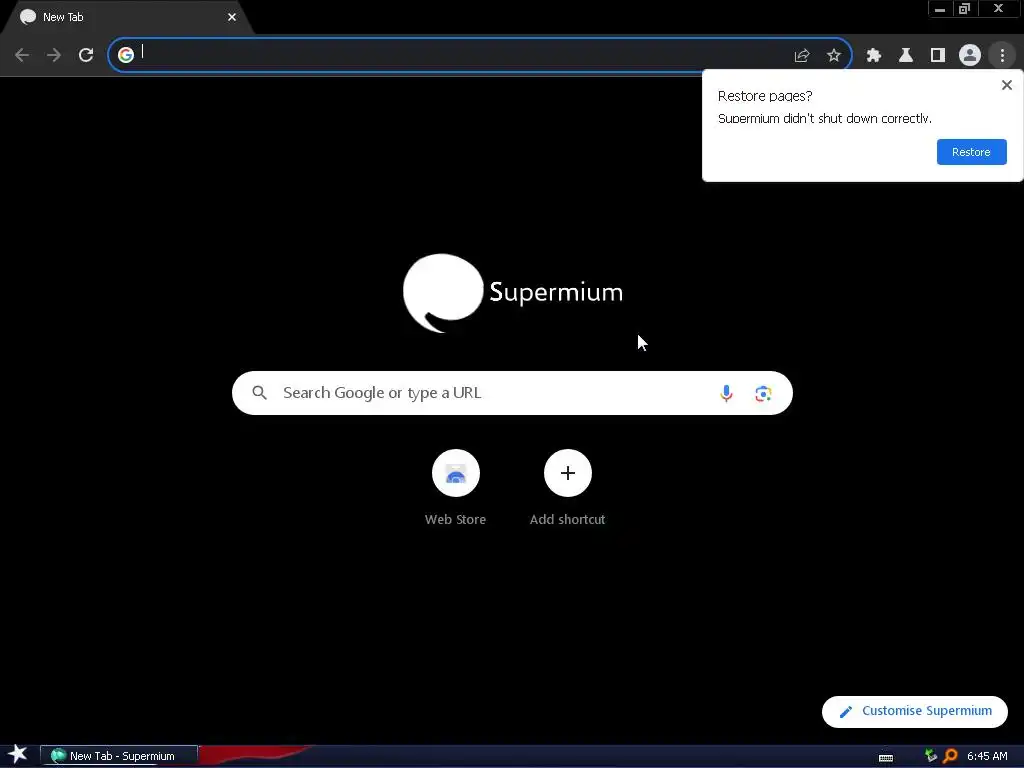This screenshot has width=1024, height=768.
Task: Click the magnifier icon in search box
Action: pos(259,392)
